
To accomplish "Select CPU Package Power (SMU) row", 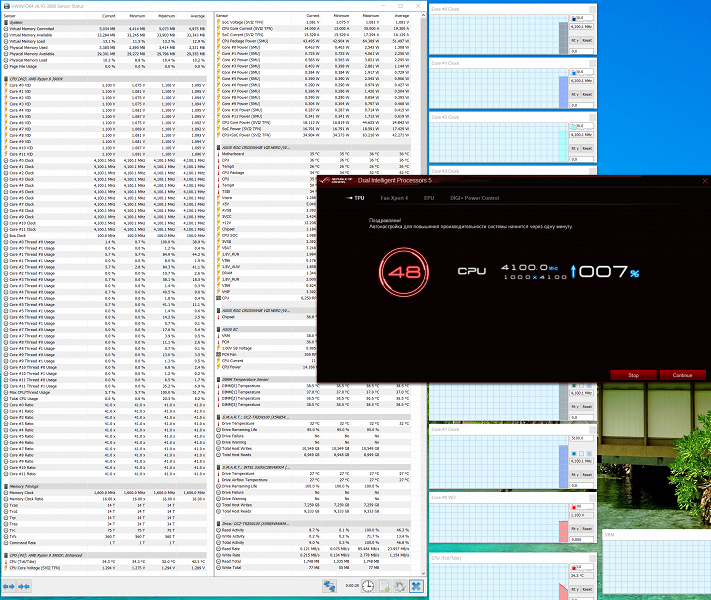I will 314,41.
